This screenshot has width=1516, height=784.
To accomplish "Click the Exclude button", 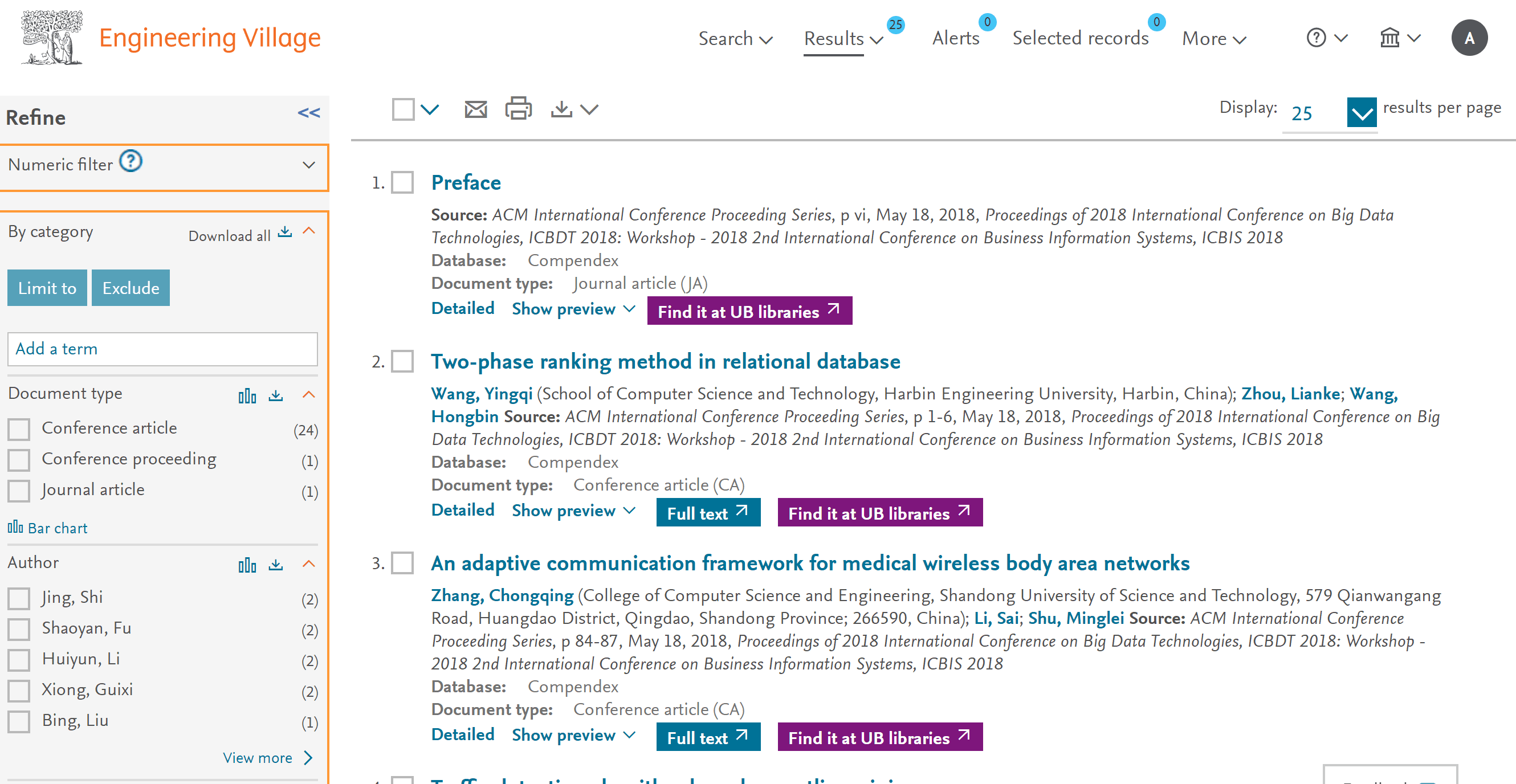I will 131,288.
